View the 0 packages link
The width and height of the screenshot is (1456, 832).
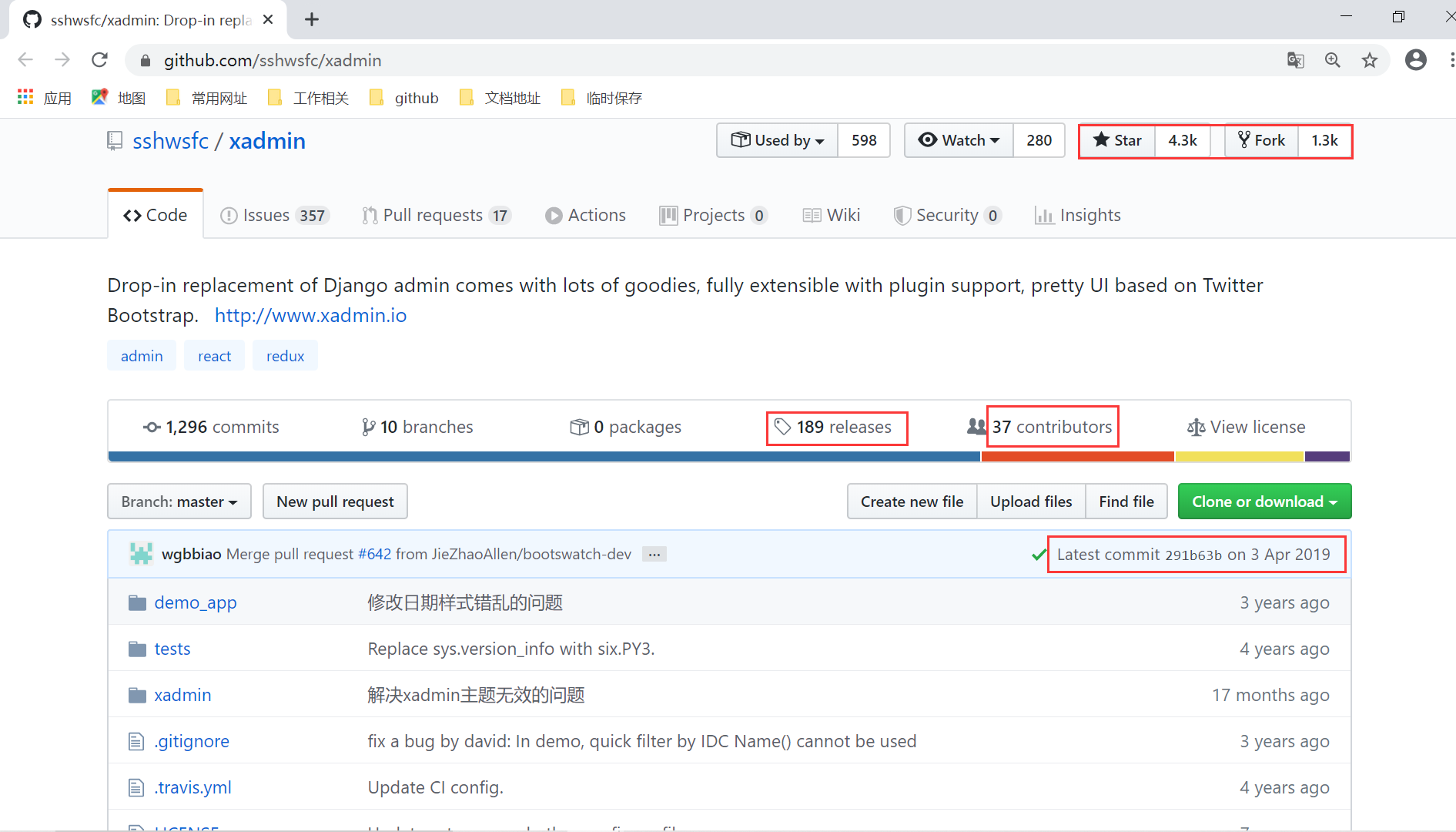pyautogui.click(x=626, y=427)
